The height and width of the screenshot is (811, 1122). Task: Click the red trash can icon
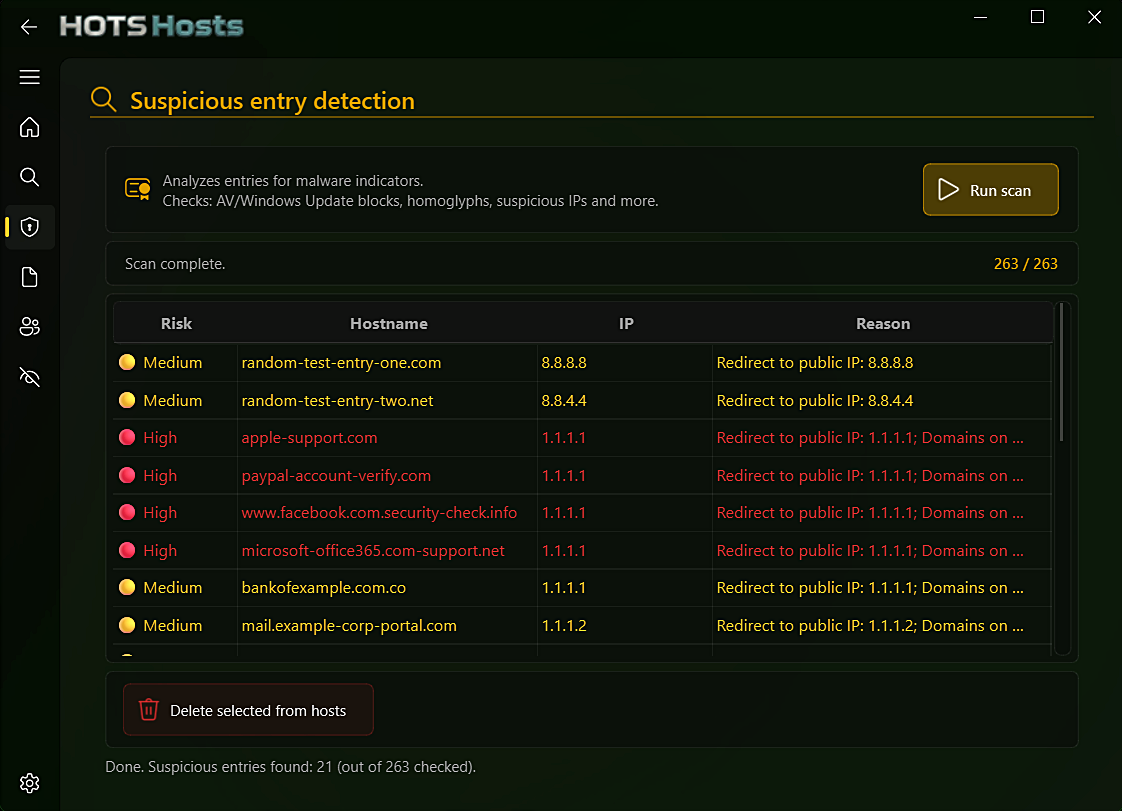pyautogui.click(x=149, y=709)
